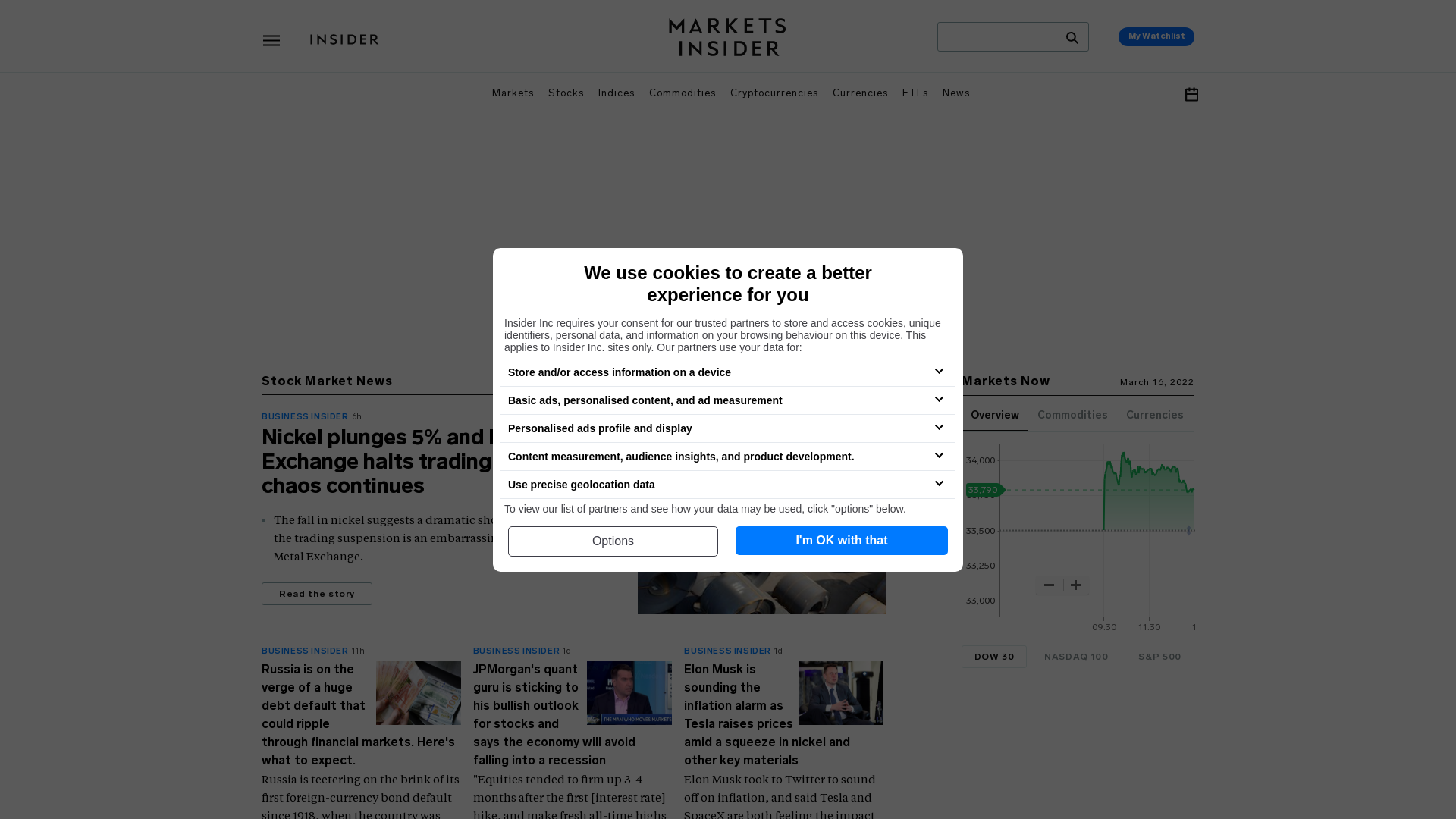Click the My Watchlist button
The height and width of the screenshot is (819, 1456).
pos(1156,36)
